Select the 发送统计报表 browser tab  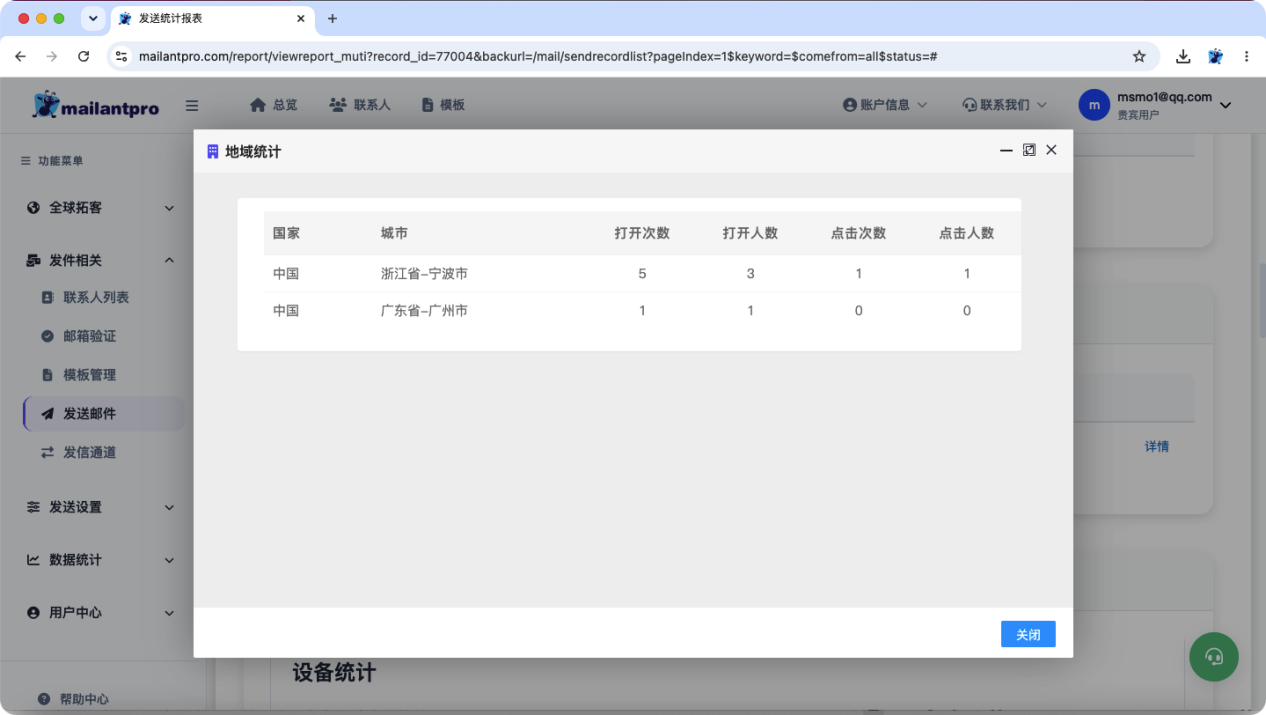[x=213, y=19]
